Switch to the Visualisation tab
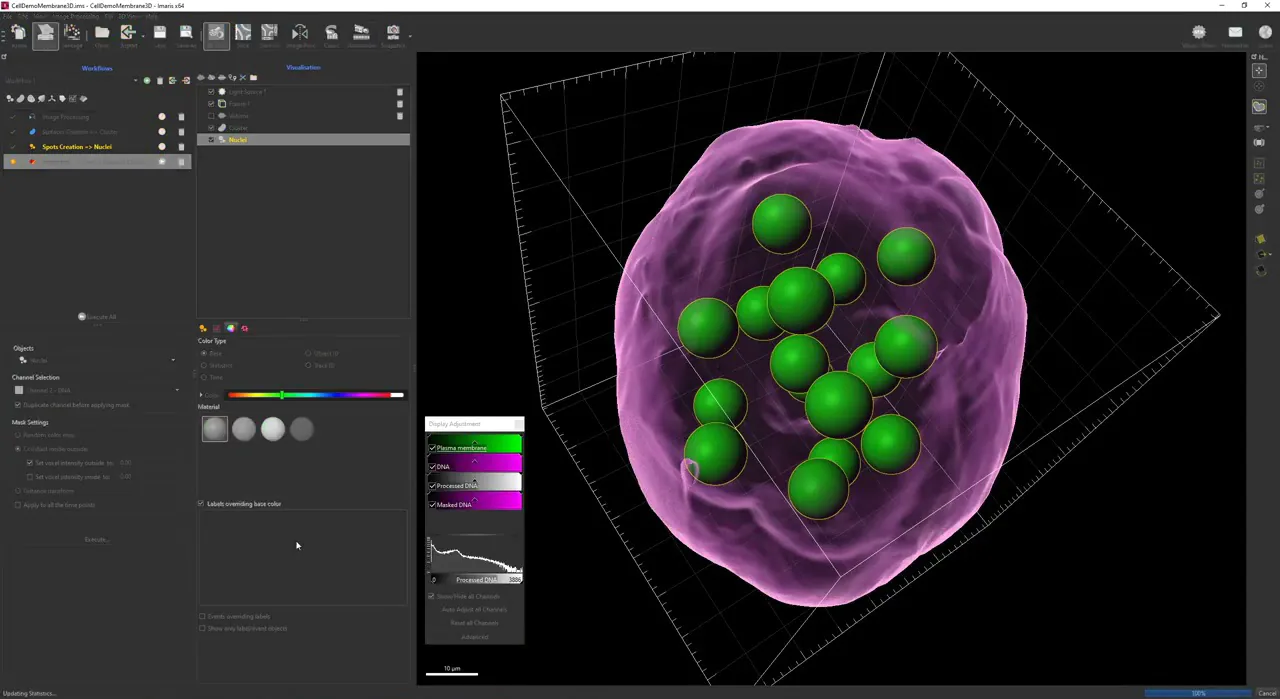The image size is (1280, 699). tap(304, 68)
